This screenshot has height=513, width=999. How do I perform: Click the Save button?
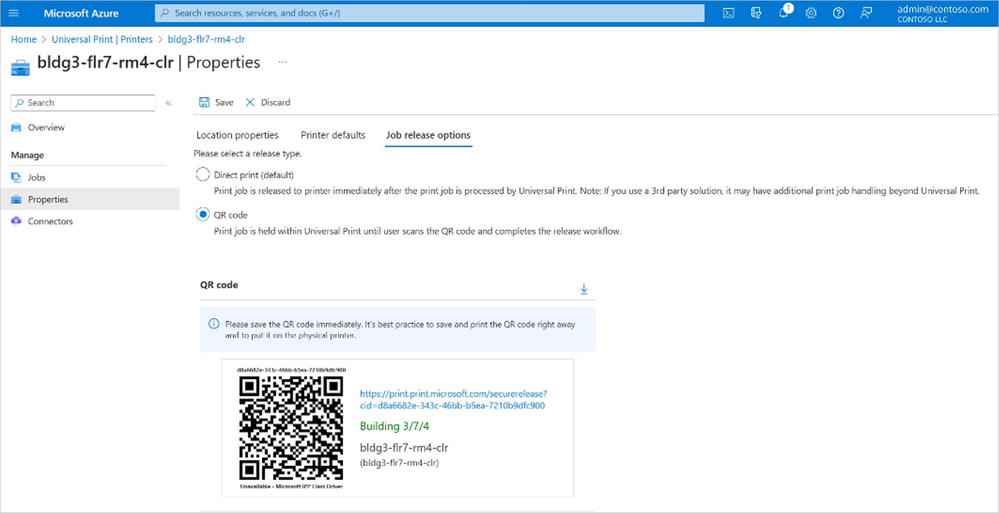click(216, 102)
